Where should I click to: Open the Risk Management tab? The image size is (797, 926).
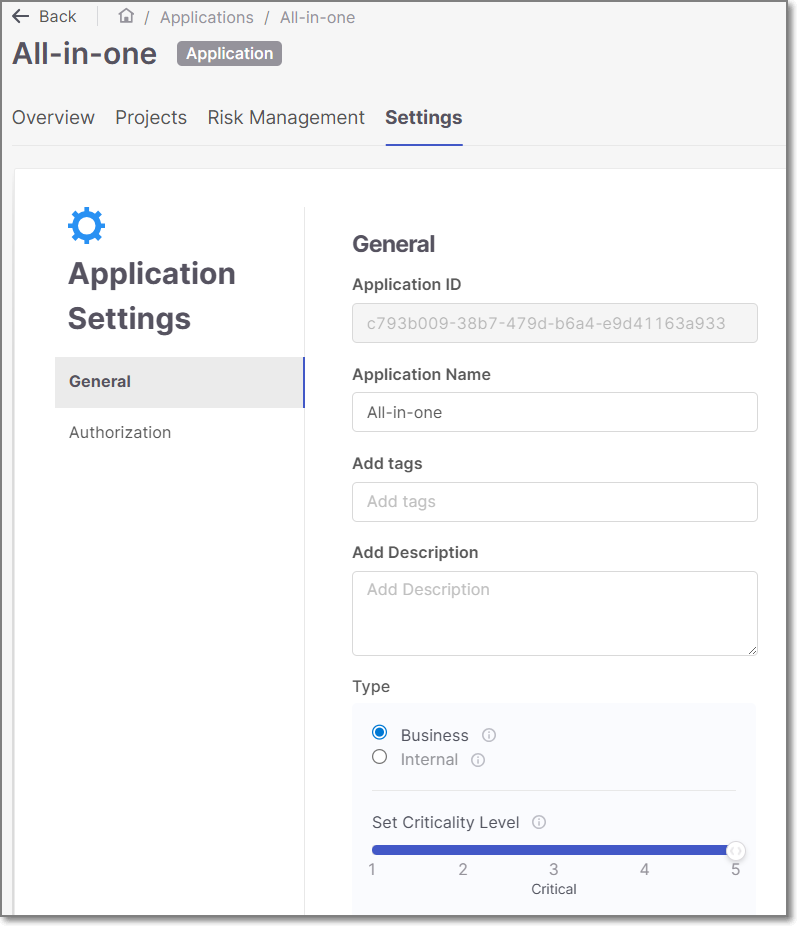pos(286,118)
